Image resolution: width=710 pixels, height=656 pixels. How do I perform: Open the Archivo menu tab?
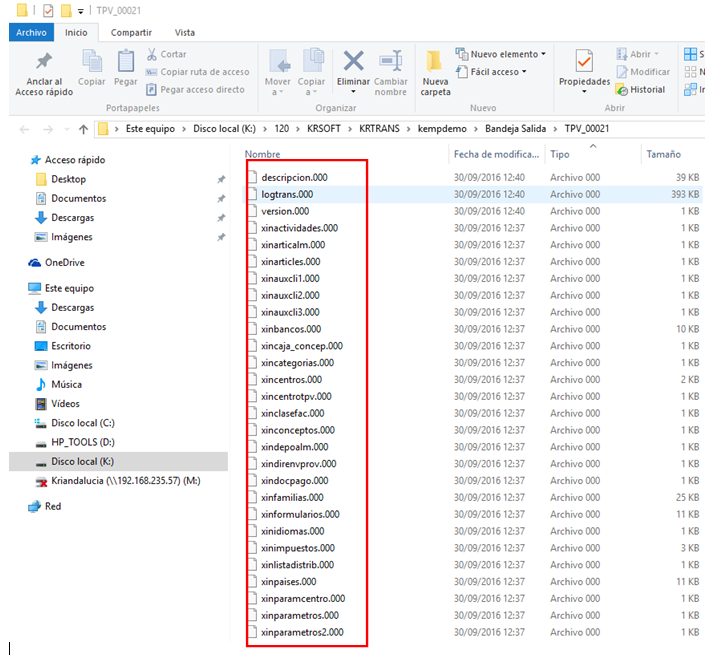point(31,32)
